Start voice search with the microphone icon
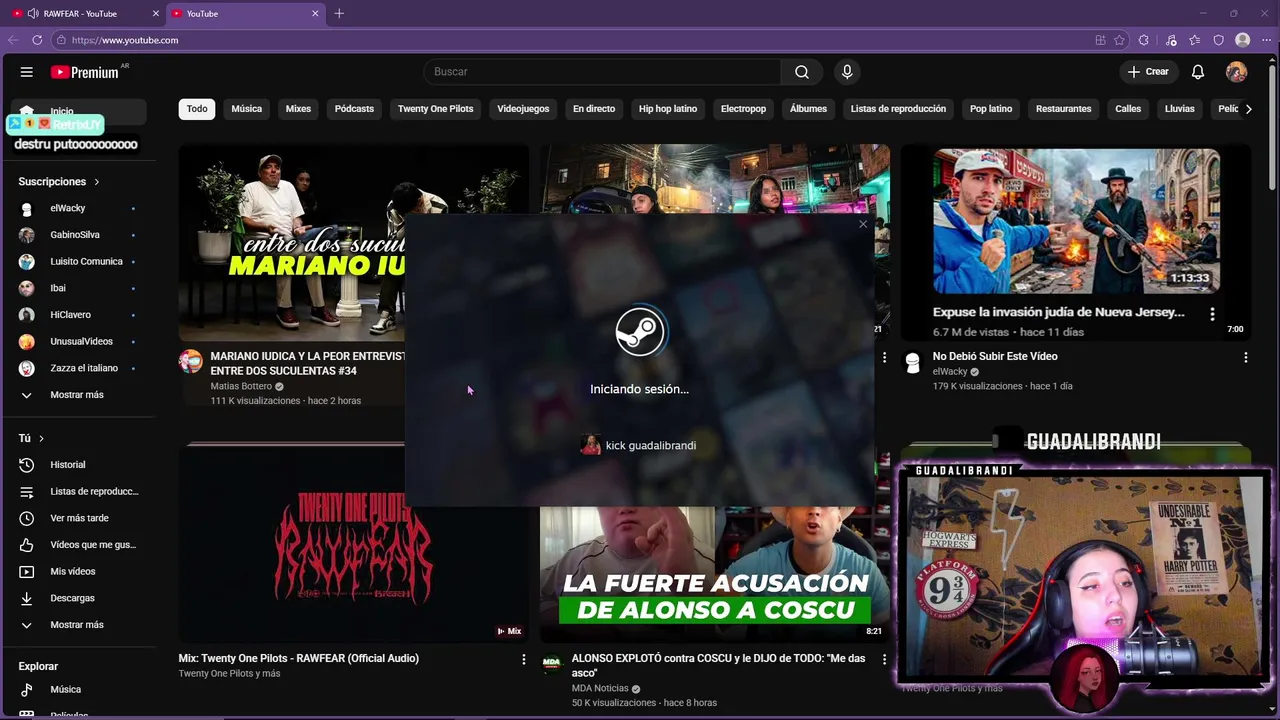 click(x=847, y=72)
